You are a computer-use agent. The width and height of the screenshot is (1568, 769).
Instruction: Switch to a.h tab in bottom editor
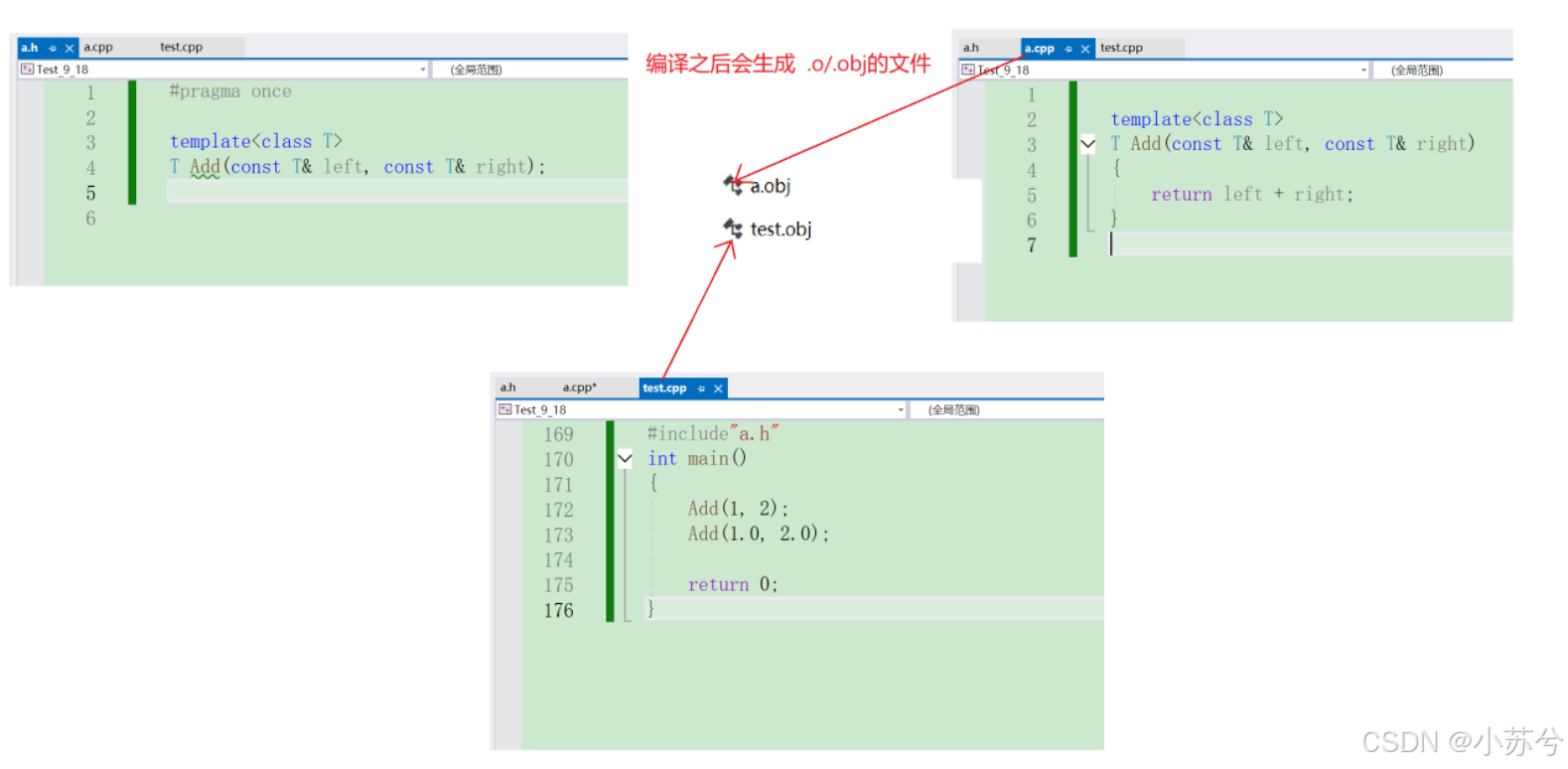(508, 387)
